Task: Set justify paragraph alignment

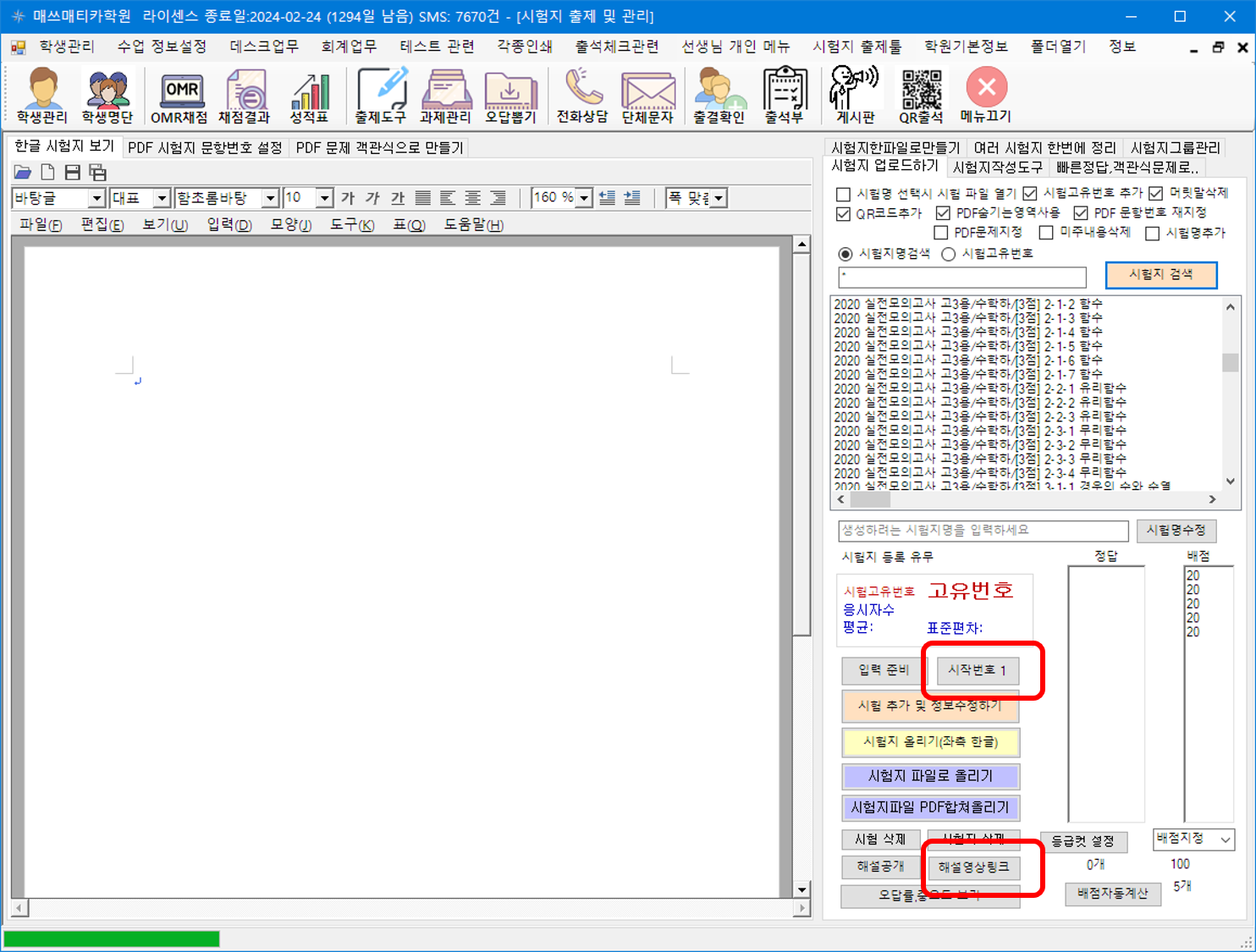Action: 423,198
